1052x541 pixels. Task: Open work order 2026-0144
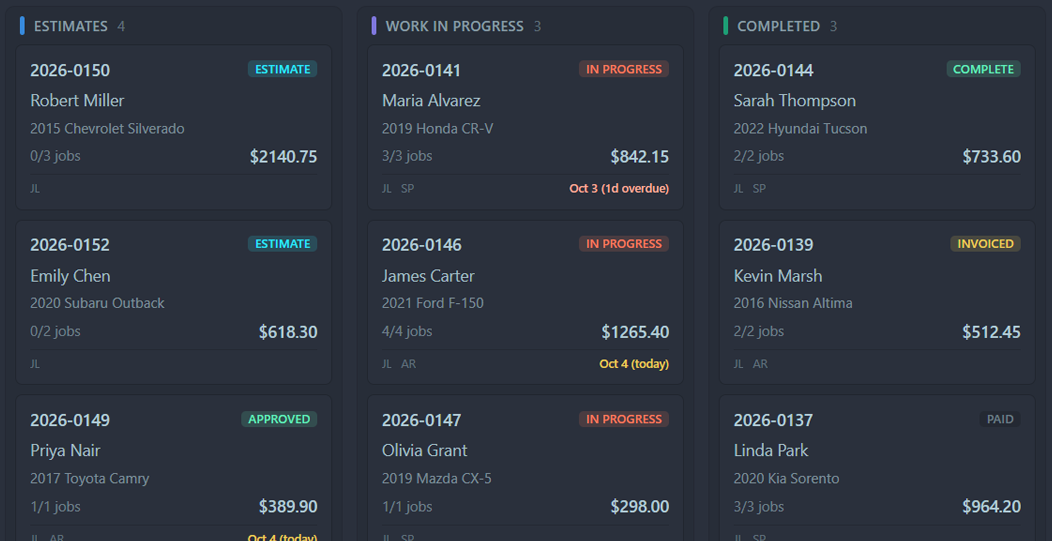tap(773, 70)
